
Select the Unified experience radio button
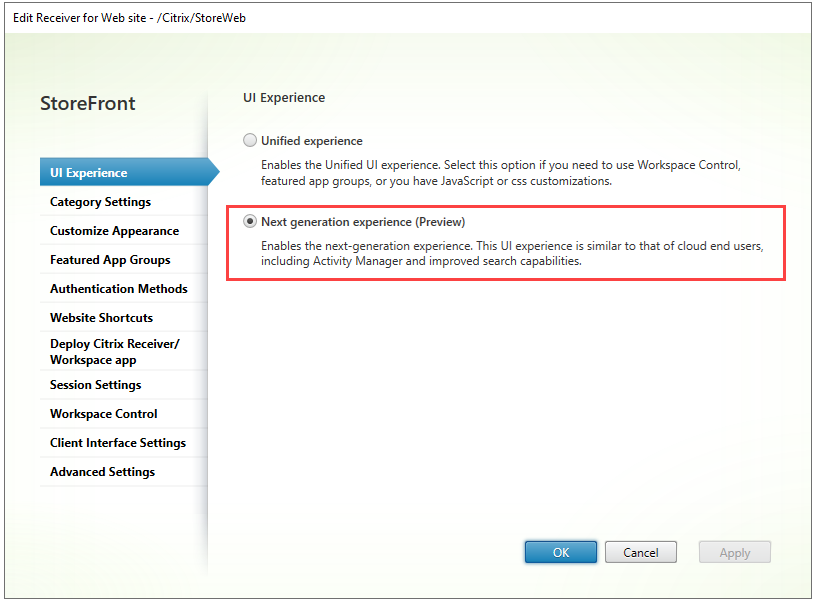click(x=250, y=141)
